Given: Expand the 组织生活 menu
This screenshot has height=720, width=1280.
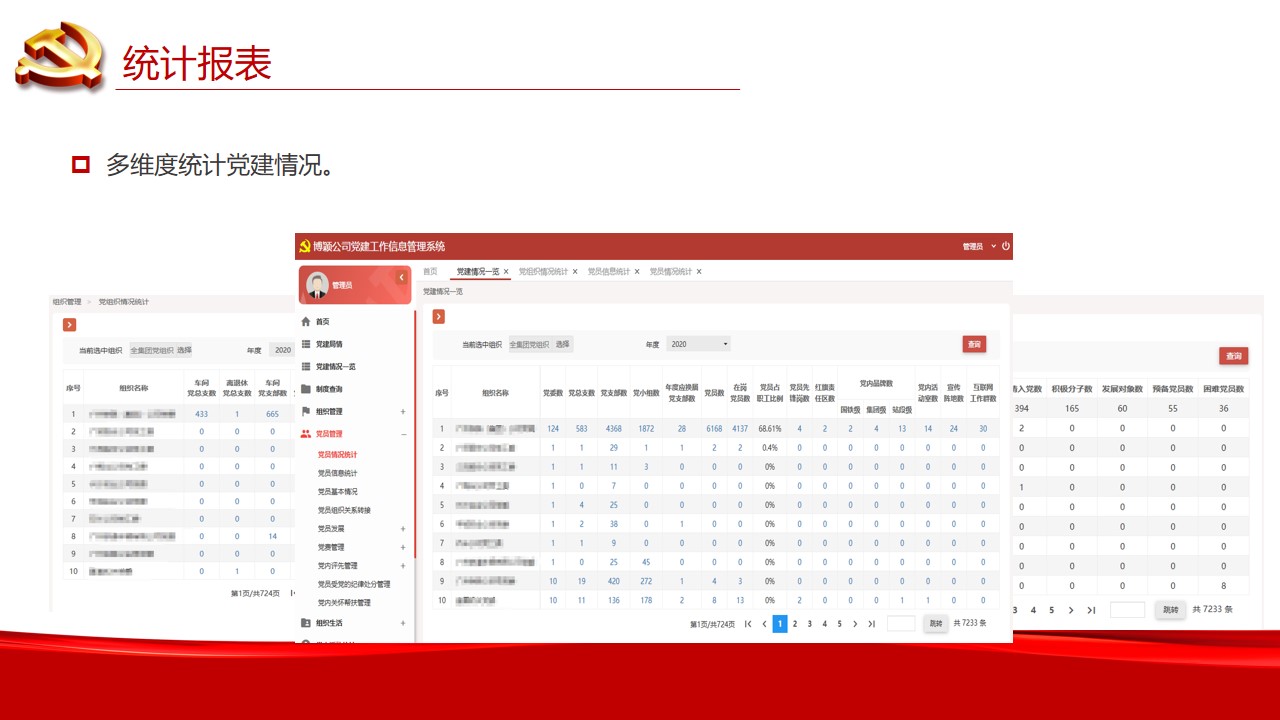Looking at the screenshot, I should pos(403,623).
